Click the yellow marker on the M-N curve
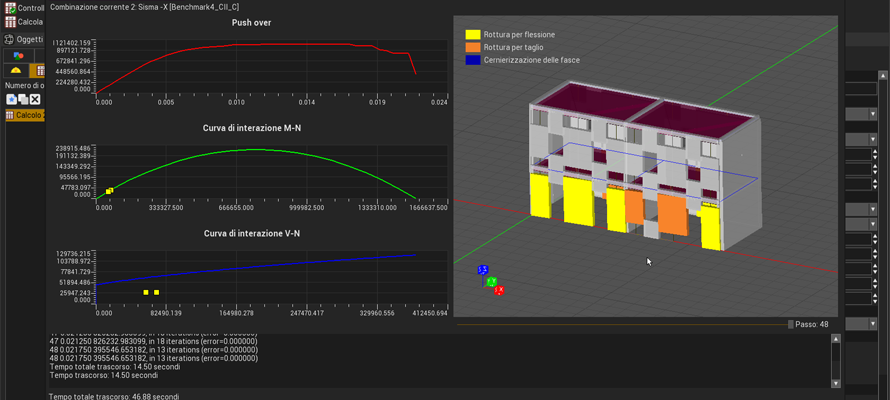The height and width of the screenshot is (400, 890). coord(110,191)
